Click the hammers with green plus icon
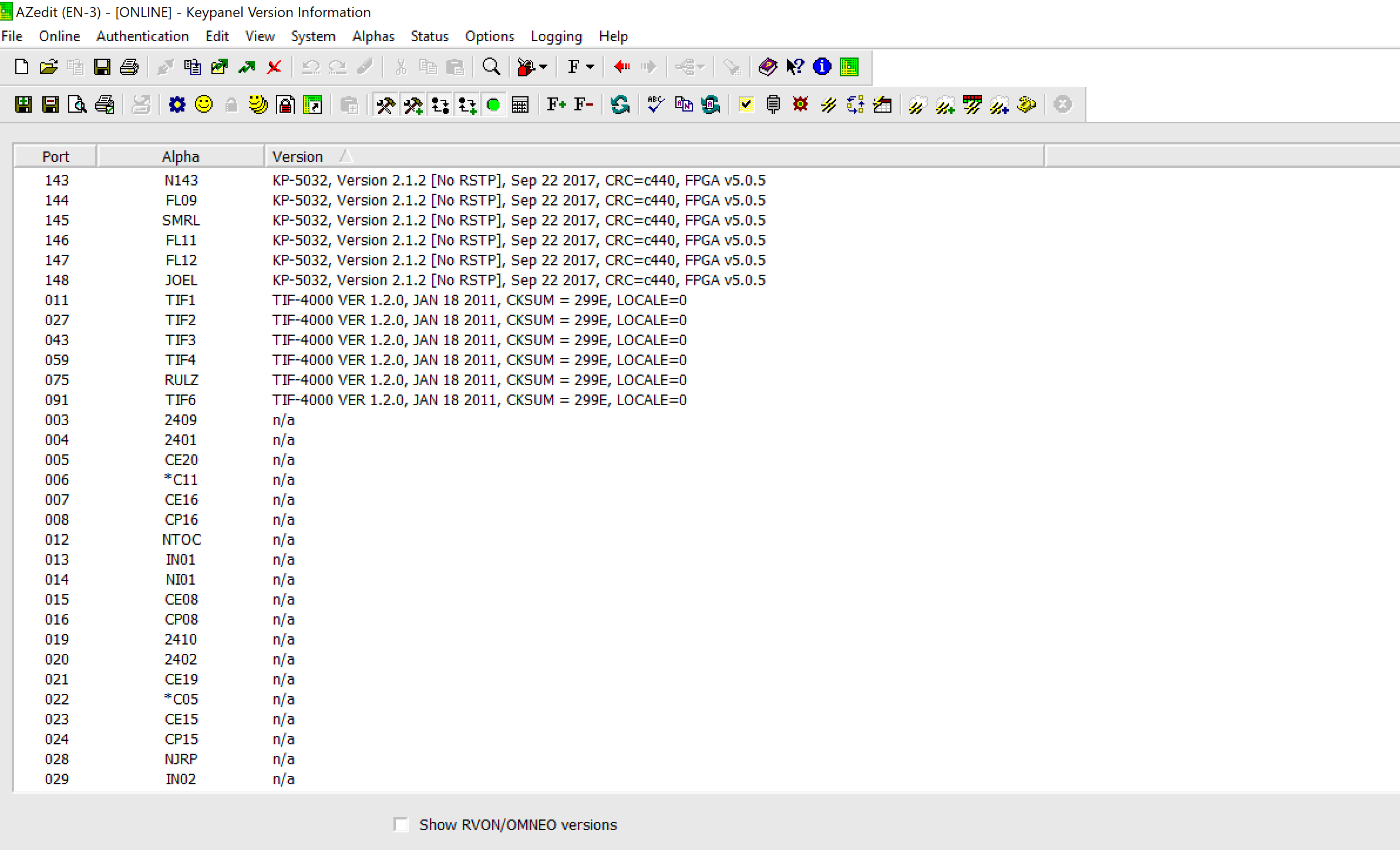The height and width of the screenshot is (850, 1400). click(413, 105)
